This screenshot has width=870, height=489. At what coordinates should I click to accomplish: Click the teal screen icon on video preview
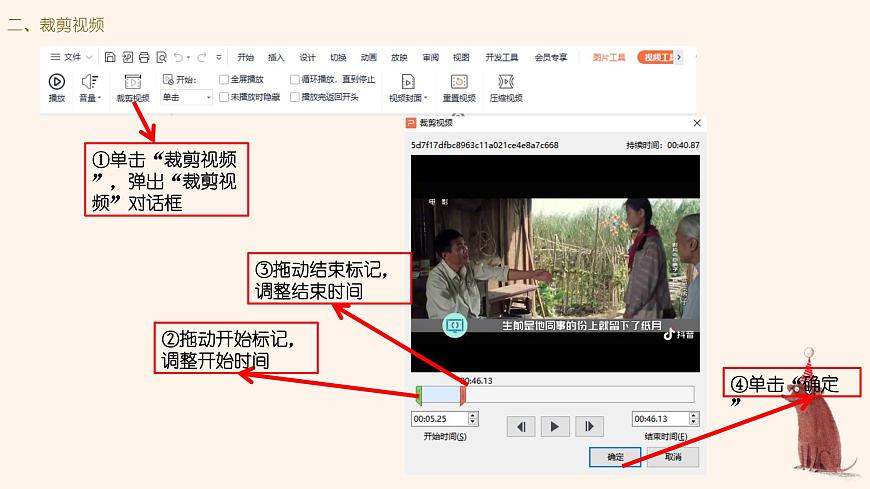[454, 325]
